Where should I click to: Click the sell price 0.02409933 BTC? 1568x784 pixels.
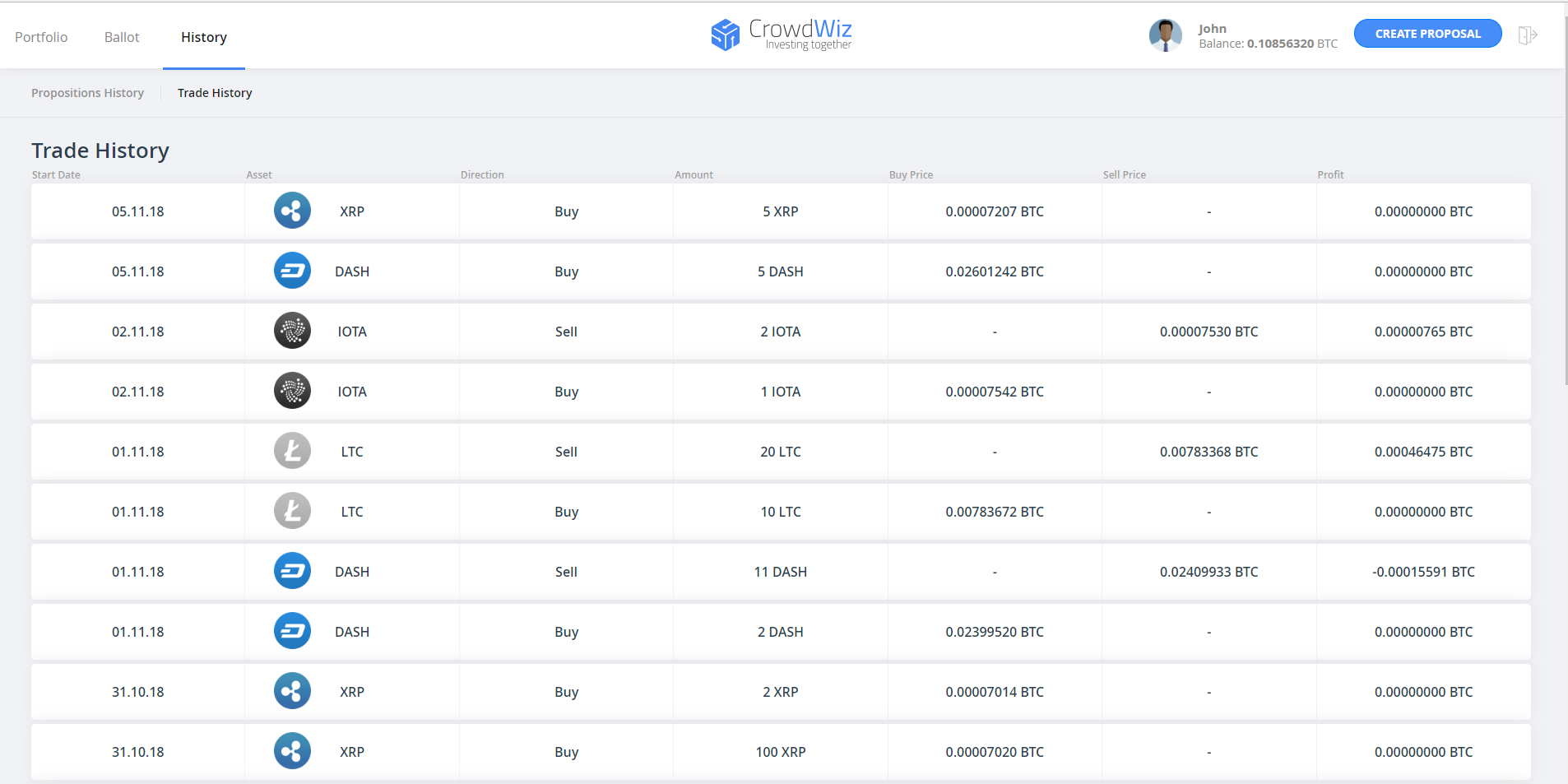coord(1208,572)
